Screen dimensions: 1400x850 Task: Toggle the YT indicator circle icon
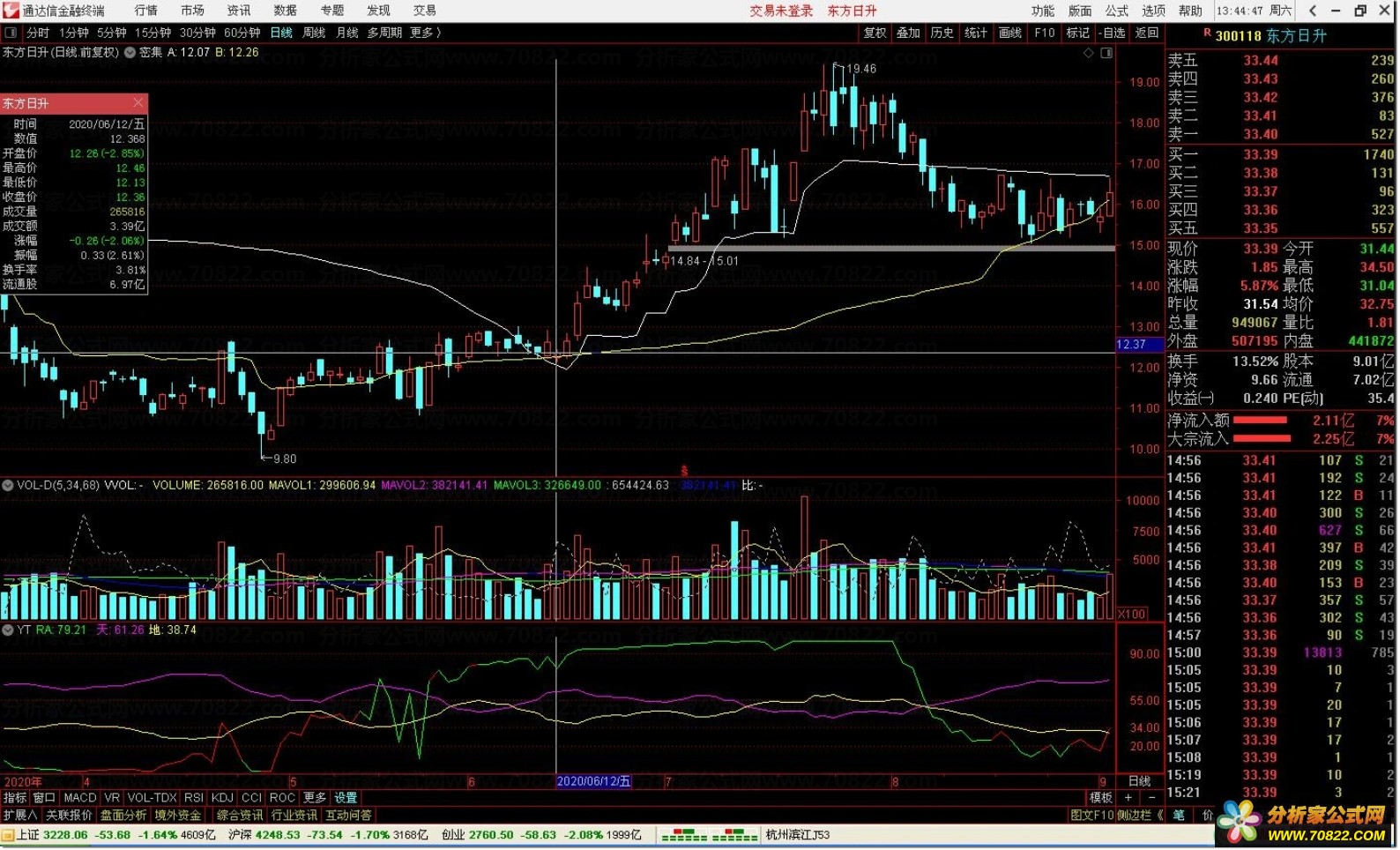tap(7, 630)
